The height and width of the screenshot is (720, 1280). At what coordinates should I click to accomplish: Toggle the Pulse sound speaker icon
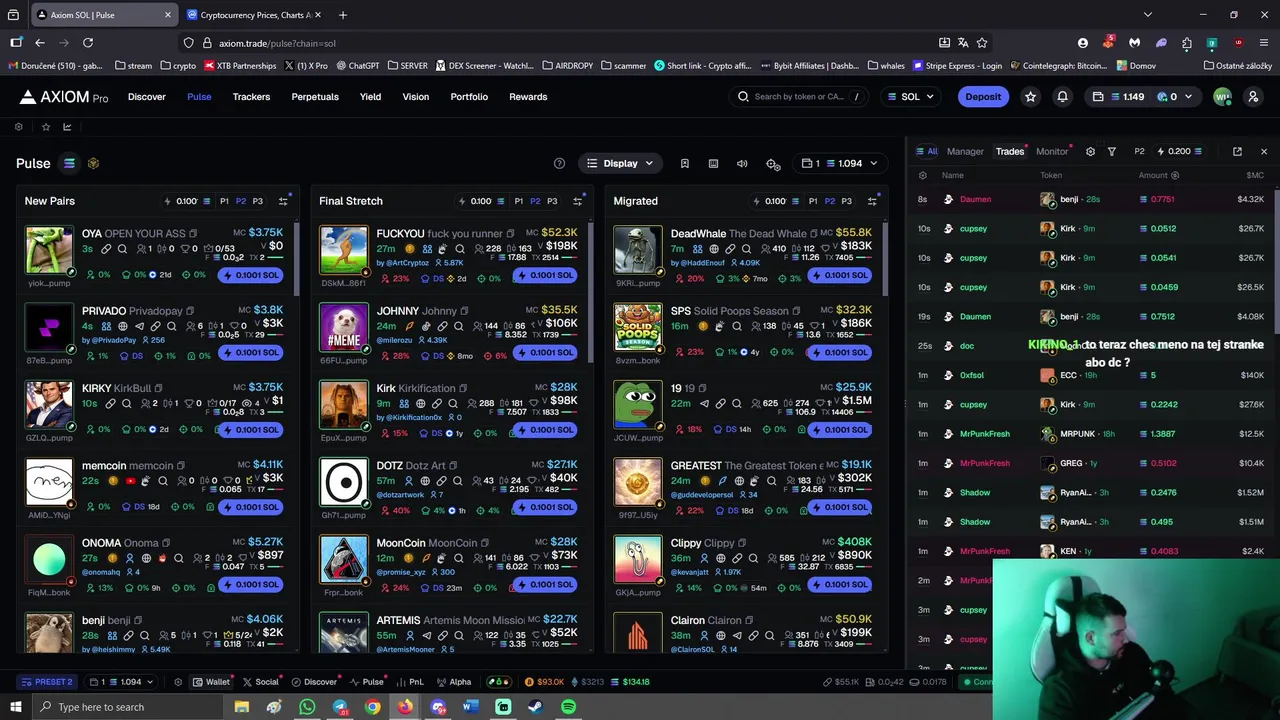click(742, 163)
